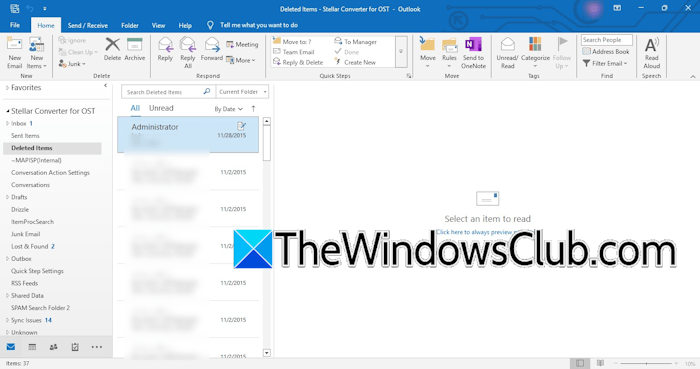Expand the Favorites section

tap(7, 88)
